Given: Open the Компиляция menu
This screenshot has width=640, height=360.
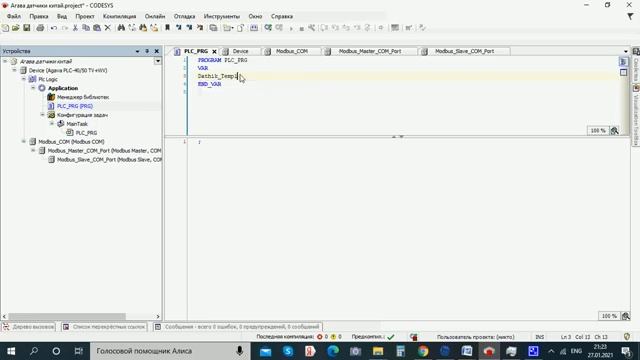Looking at the screenshot, I should [x=120, y=16].
